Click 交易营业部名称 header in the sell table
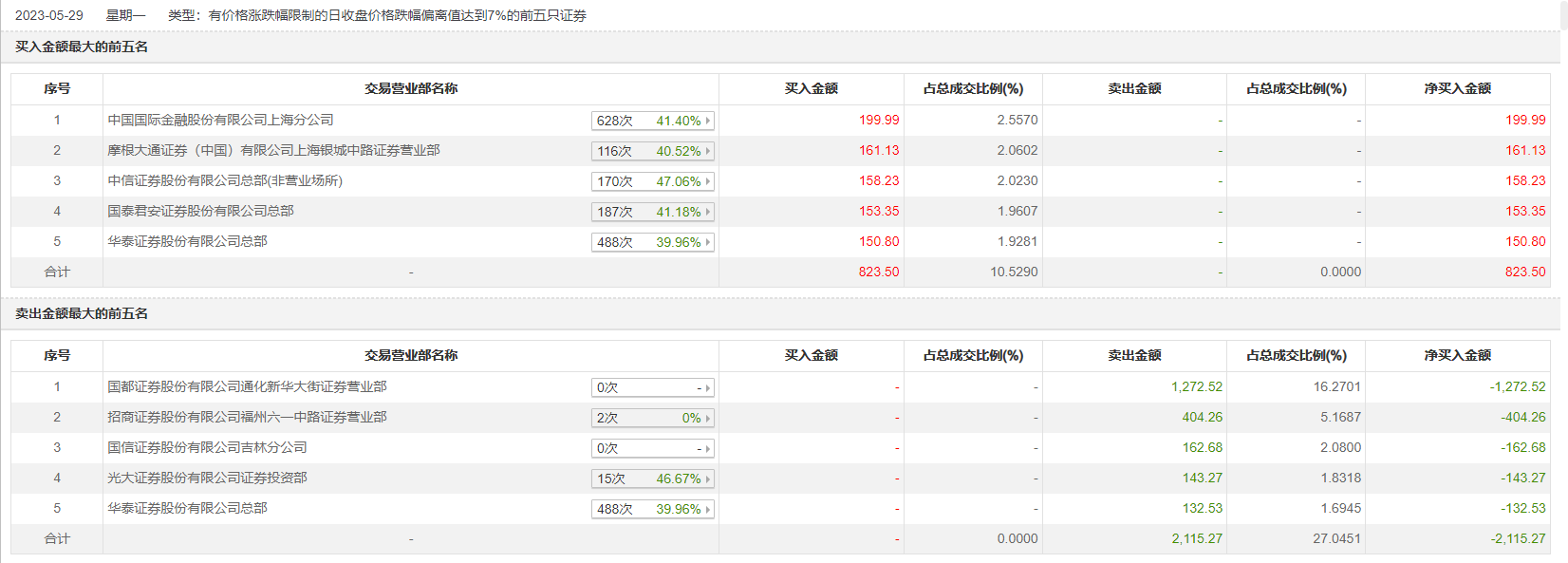Viewport: 1568px width, 563px height. (411, 355)
